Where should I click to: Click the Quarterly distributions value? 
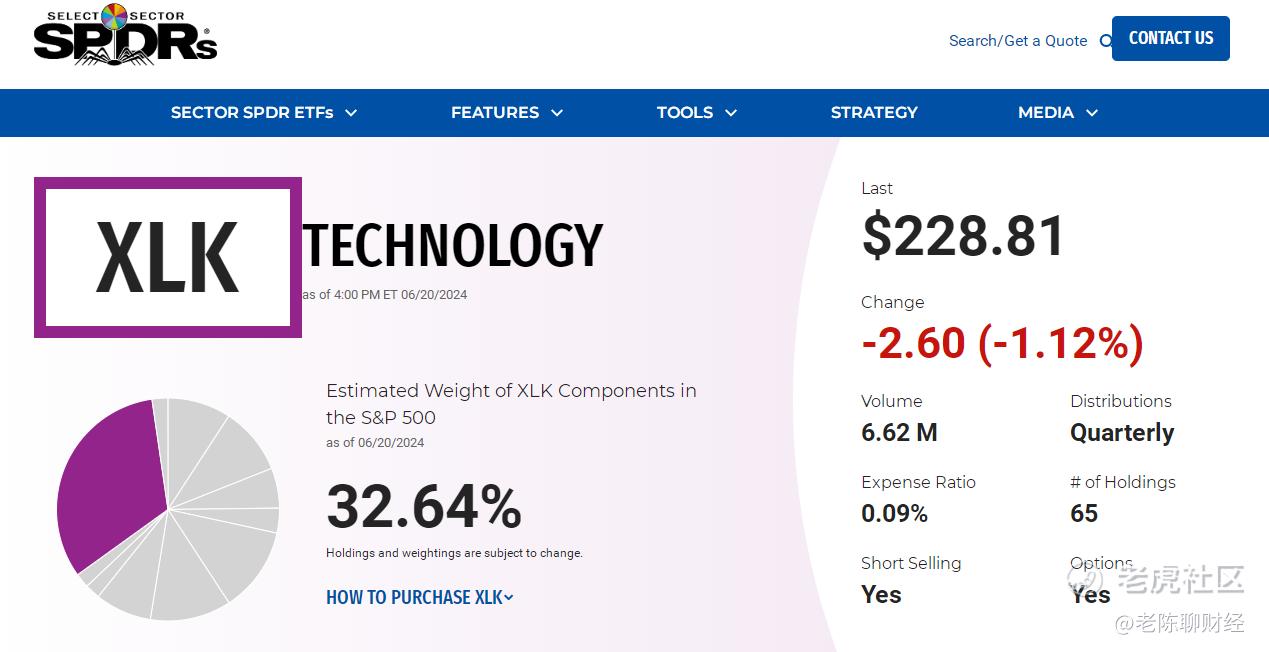click(1122, 433)
